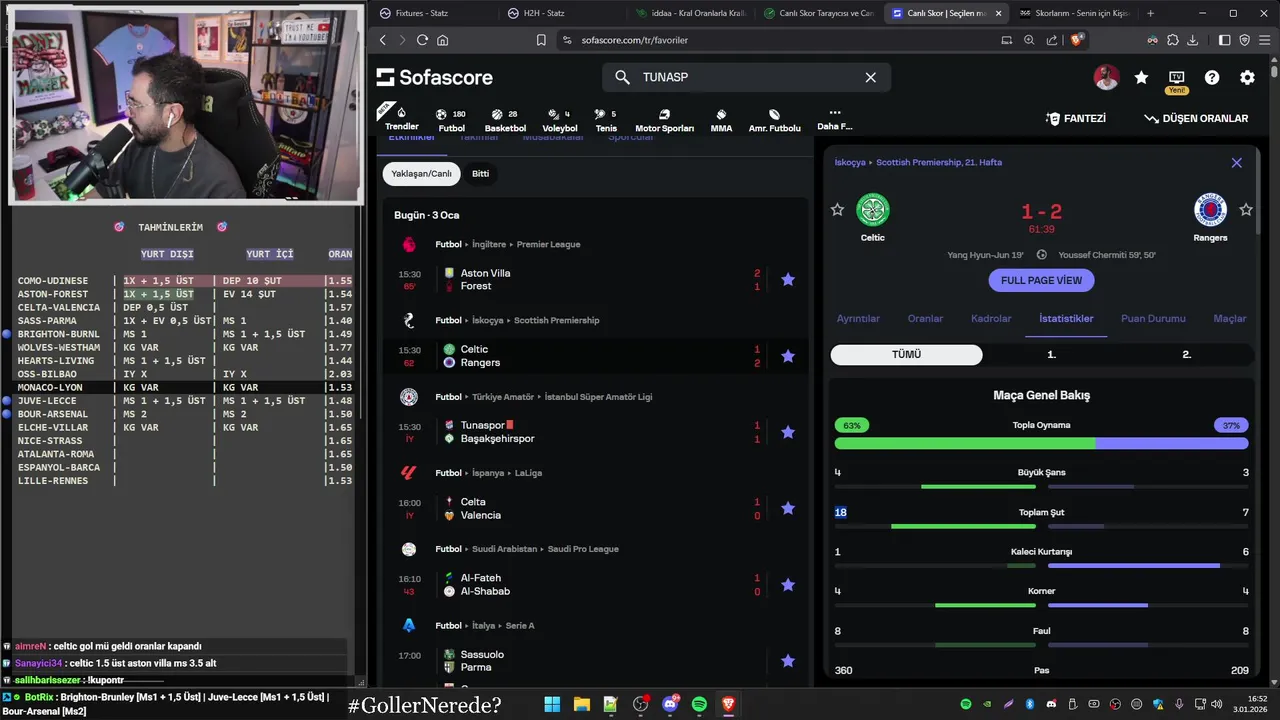Open LaLiga competition link

(x=528, y=473)
